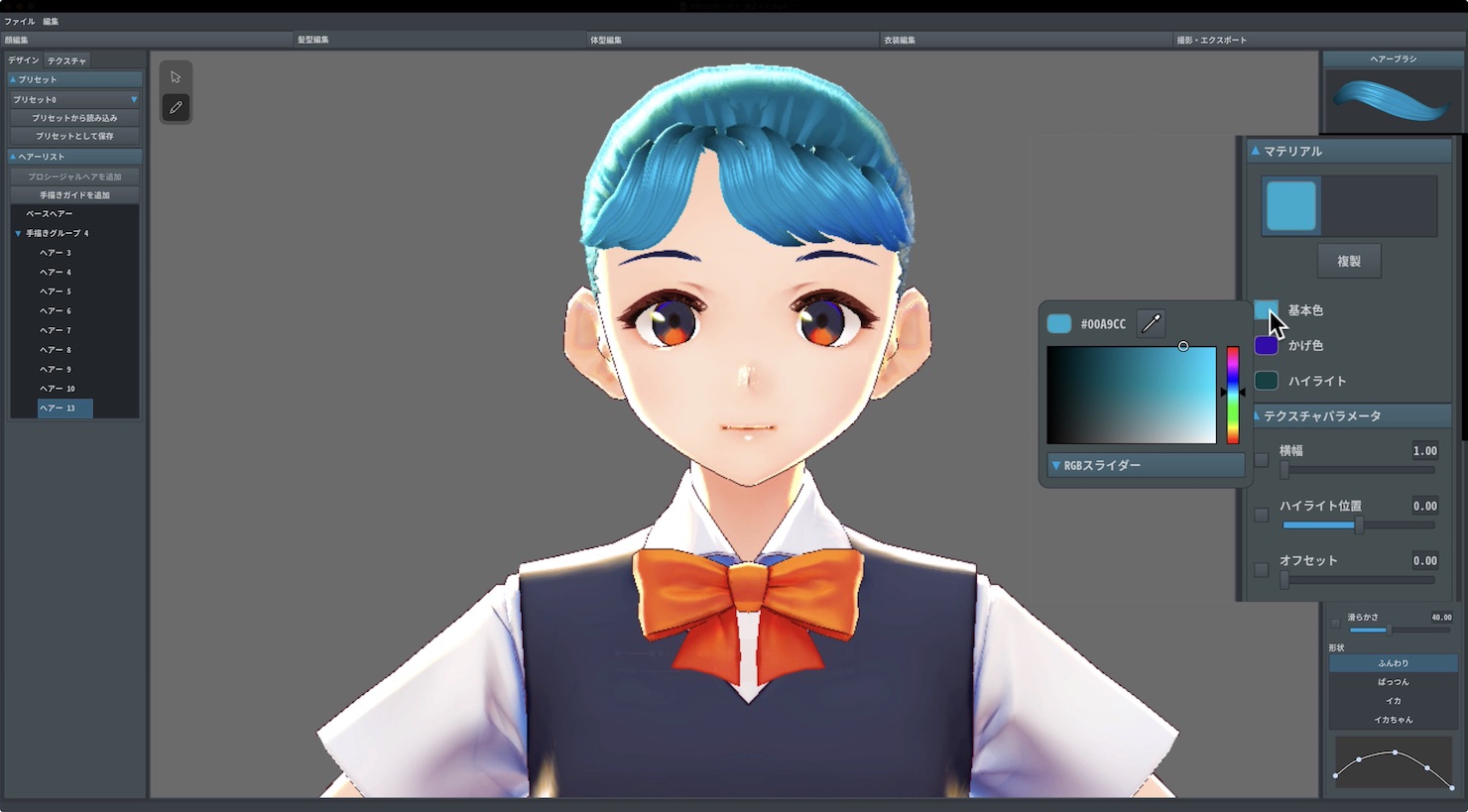Select ヘアー 6 in the list

click(x=56, y=310)
